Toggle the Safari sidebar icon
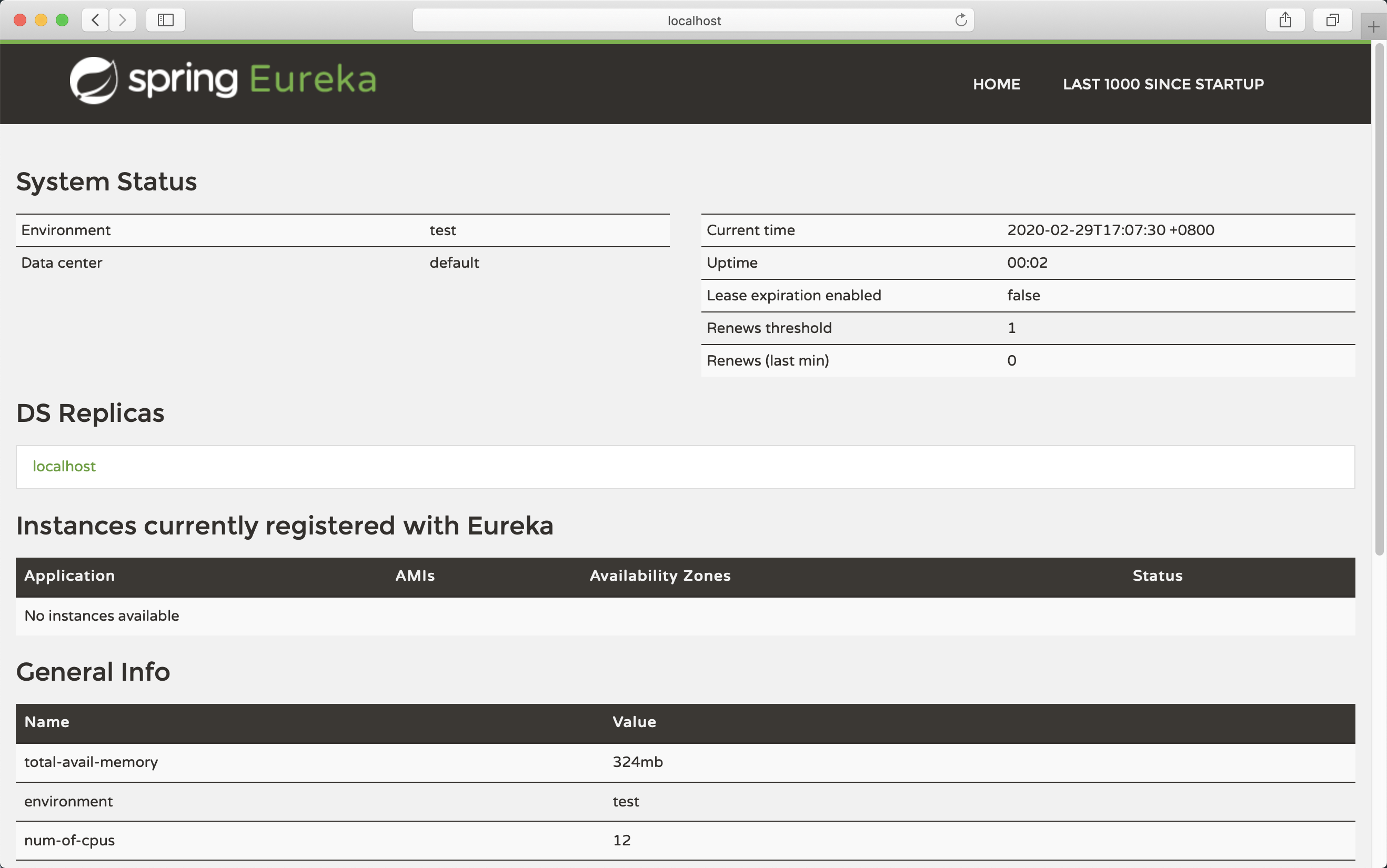1387x868 pixels. (x=165, y=21)
